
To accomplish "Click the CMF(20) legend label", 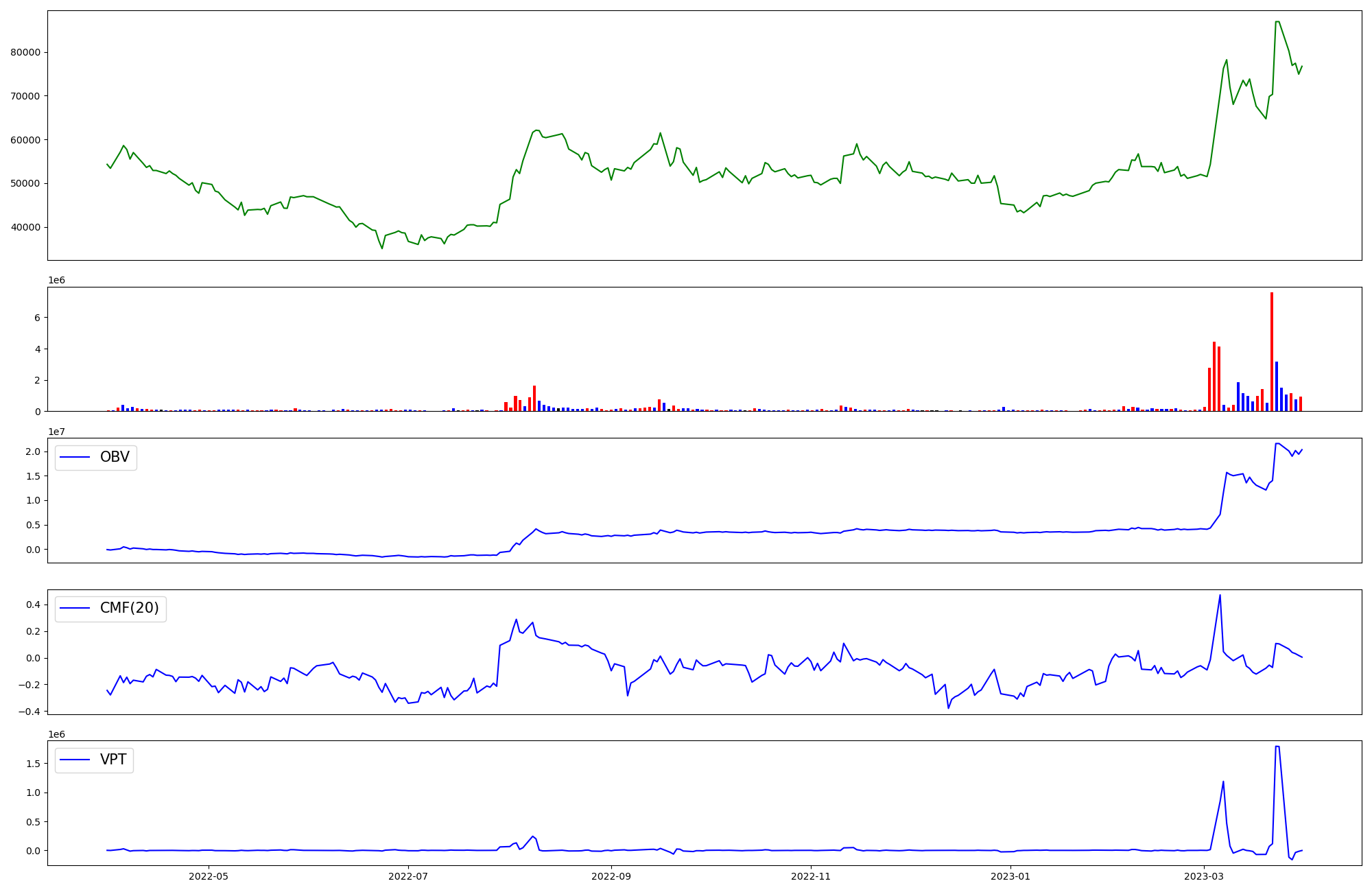I will tap(129, 609).
